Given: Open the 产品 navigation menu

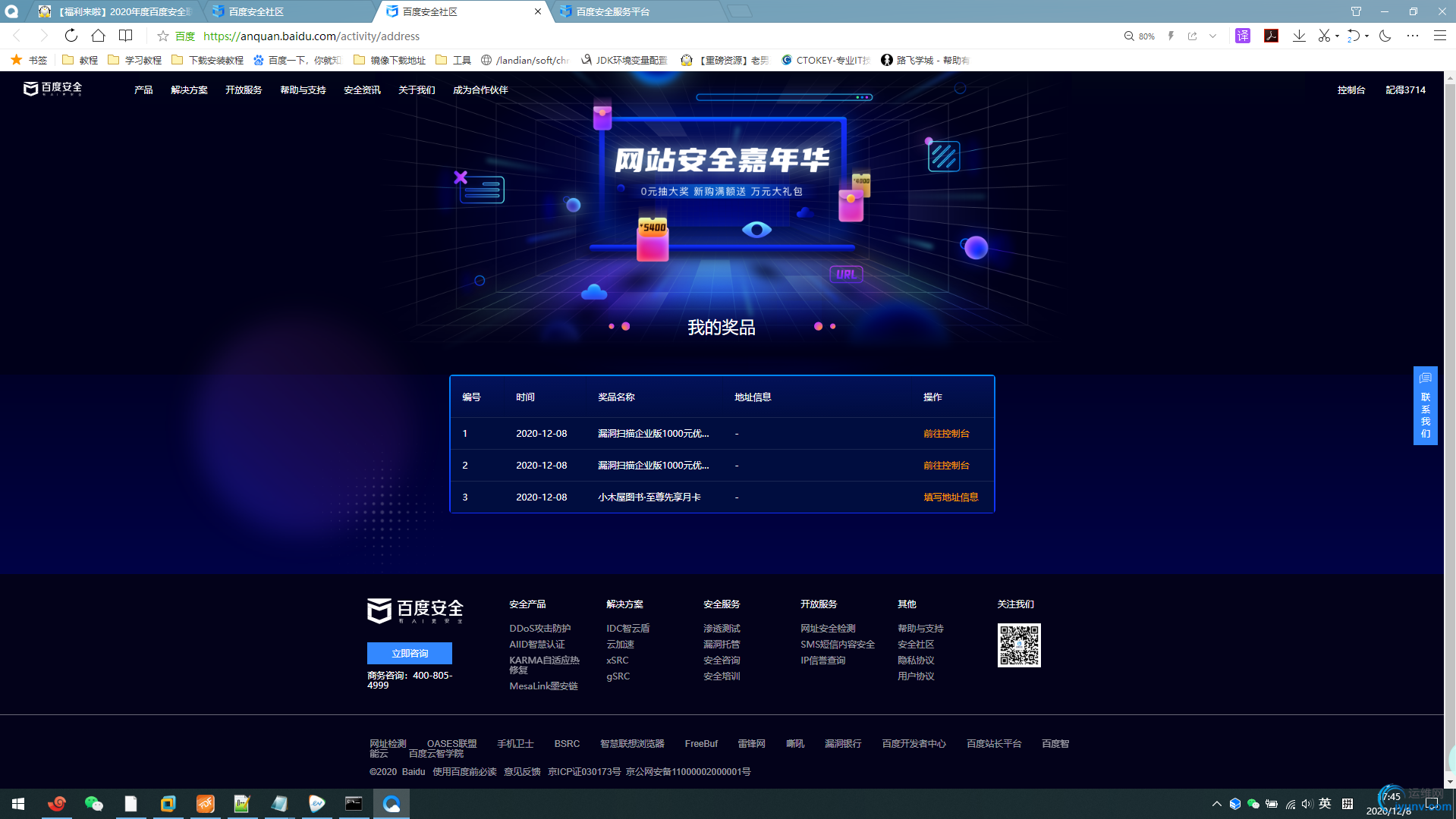Looking at the screenshot, I should tap(143, 89).
